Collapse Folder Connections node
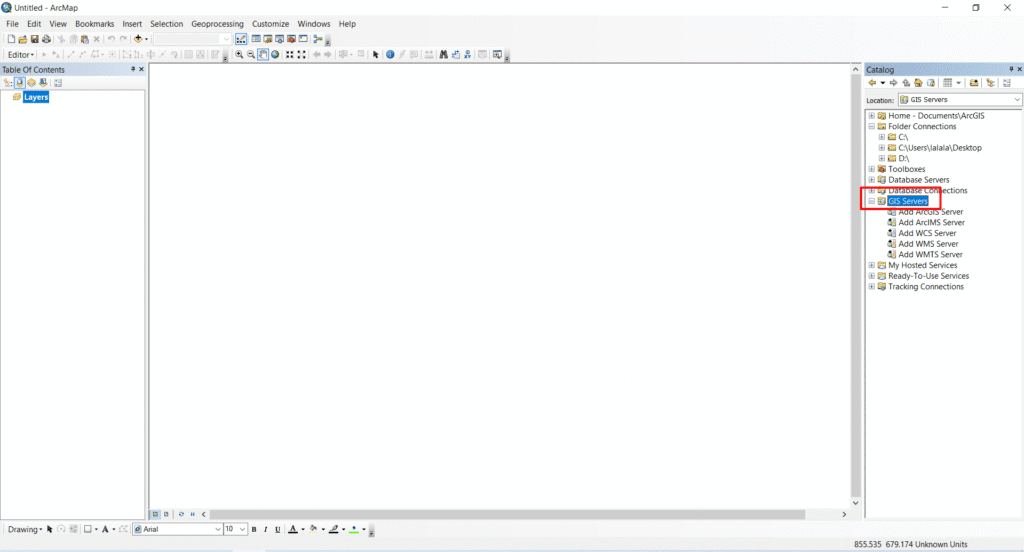1024x552 pixels. coord(871,126)
